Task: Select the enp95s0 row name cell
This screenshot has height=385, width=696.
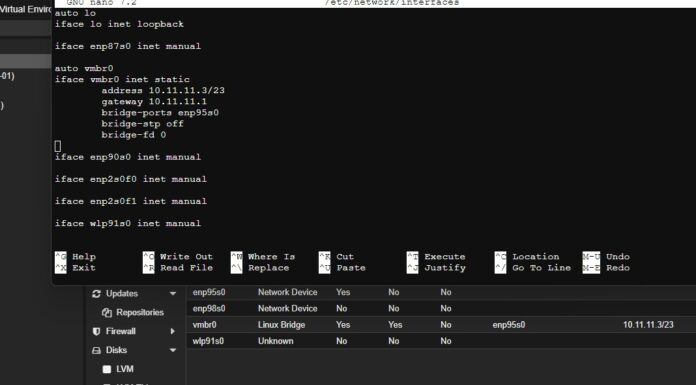Action: 209,292
